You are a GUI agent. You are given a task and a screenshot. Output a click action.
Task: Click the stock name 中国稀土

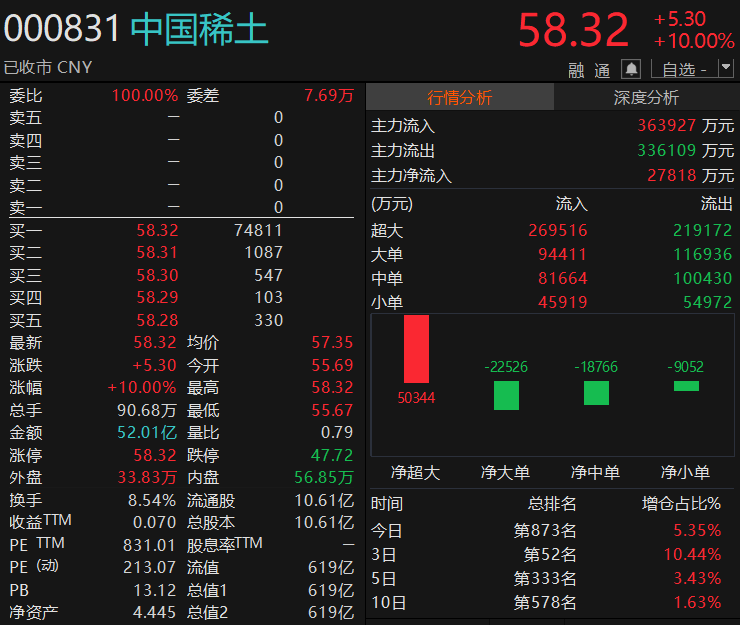199,29
